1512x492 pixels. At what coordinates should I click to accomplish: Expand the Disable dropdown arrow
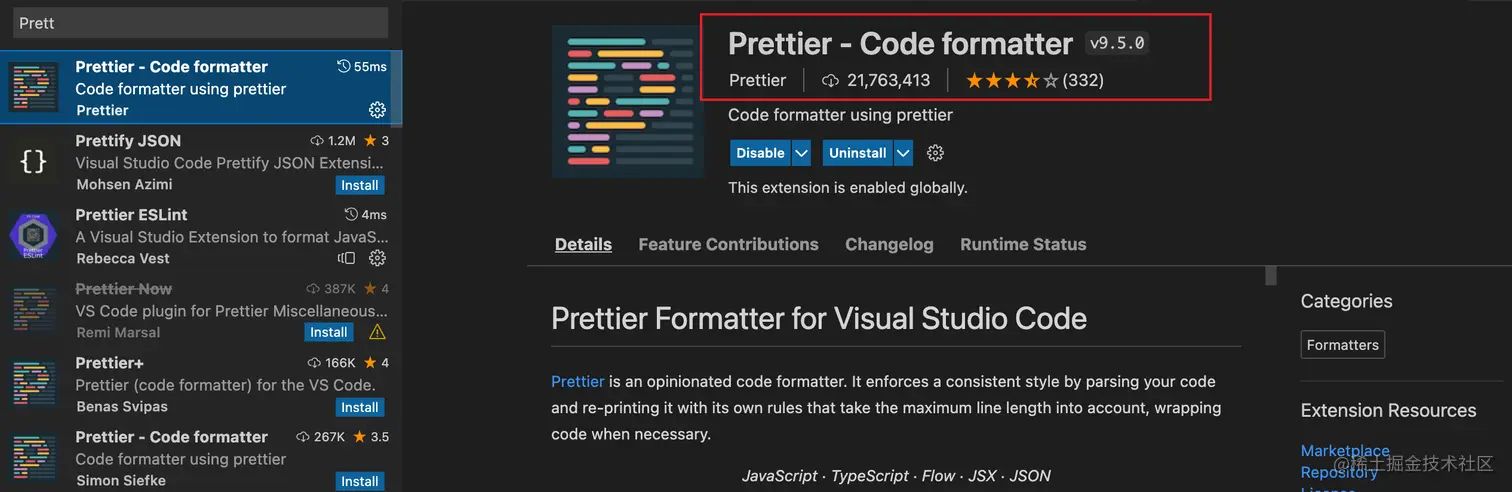point(801,153)
